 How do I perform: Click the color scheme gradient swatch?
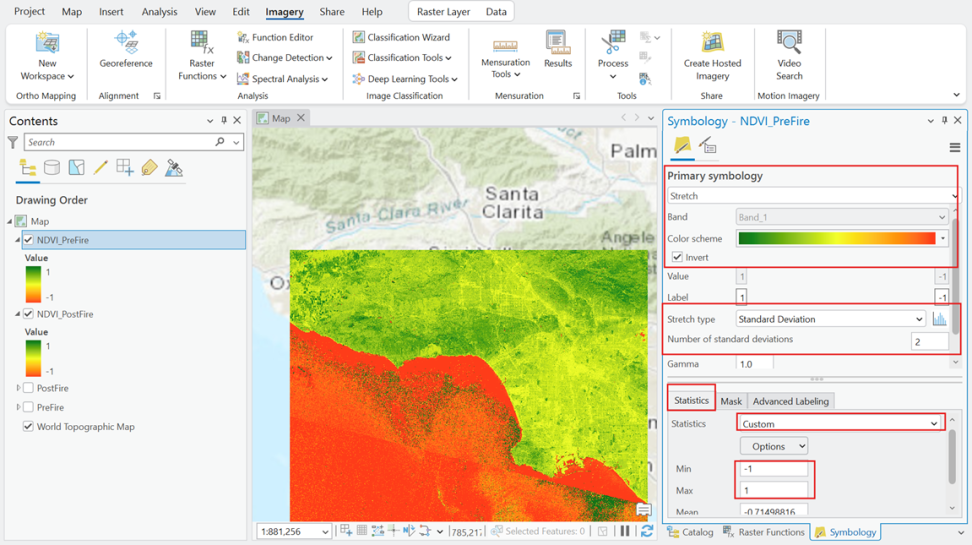point(837,239)
